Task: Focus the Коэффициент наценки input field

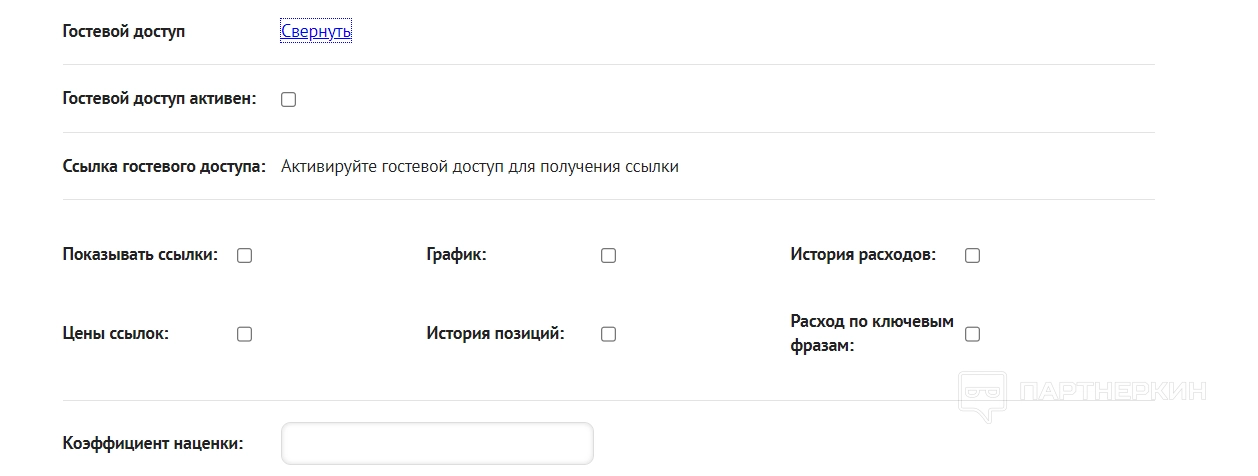Action: (437, 443)
